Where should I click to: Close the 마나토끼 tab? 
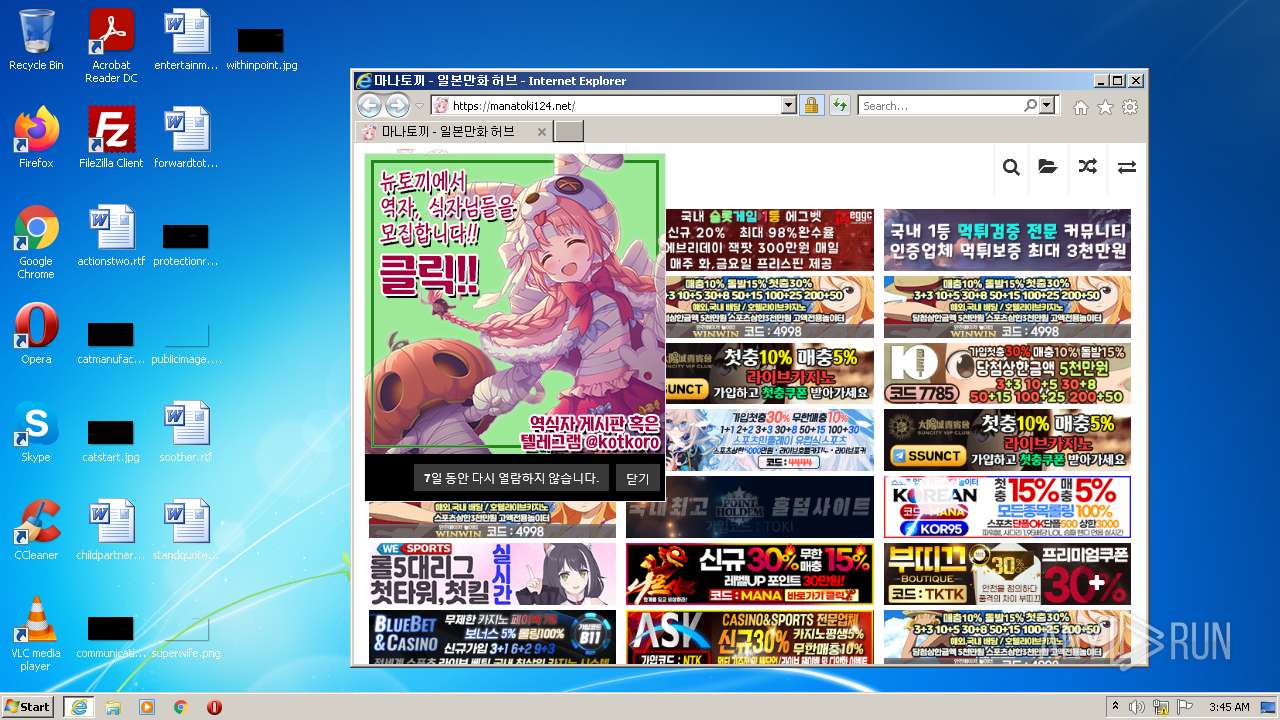[542, 131]
